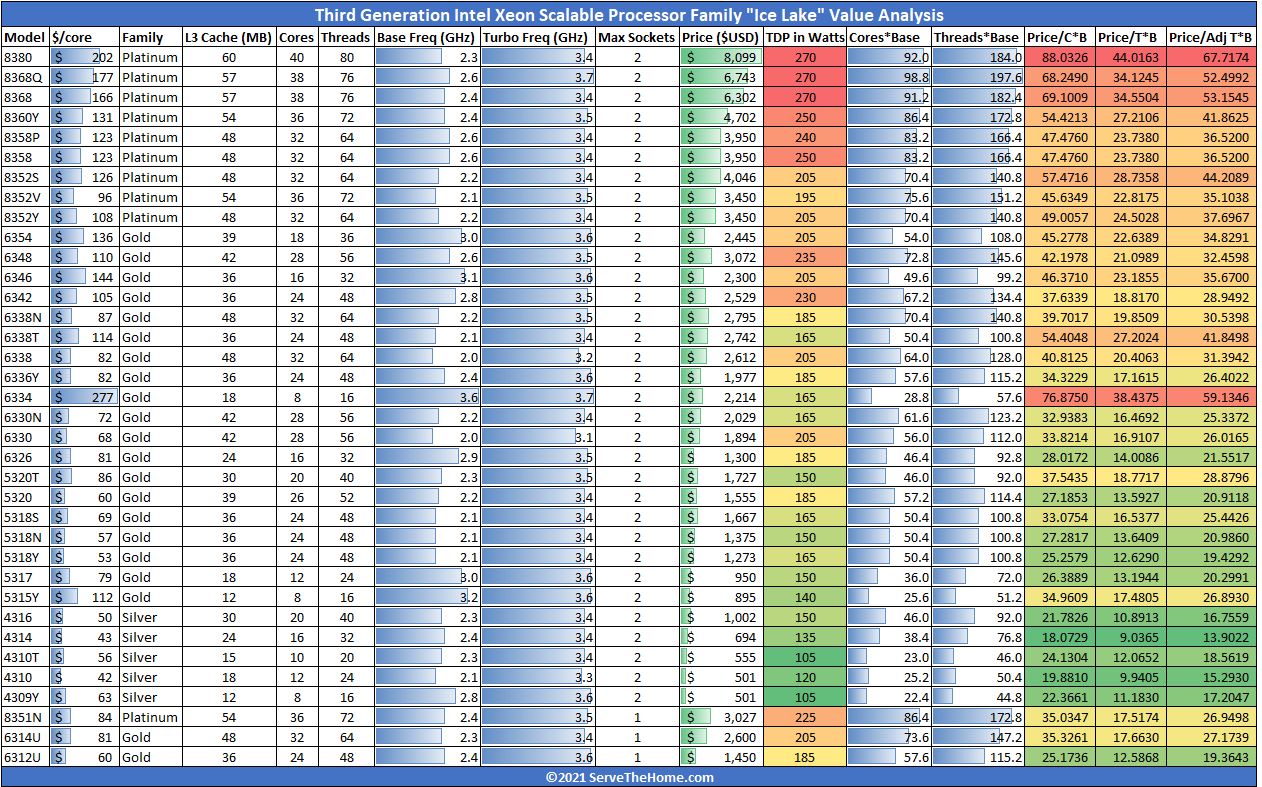Screen dimensions: 1262x787
Task: Select the Price/C*B value "76.8750"
Action: coord(1059,397)
